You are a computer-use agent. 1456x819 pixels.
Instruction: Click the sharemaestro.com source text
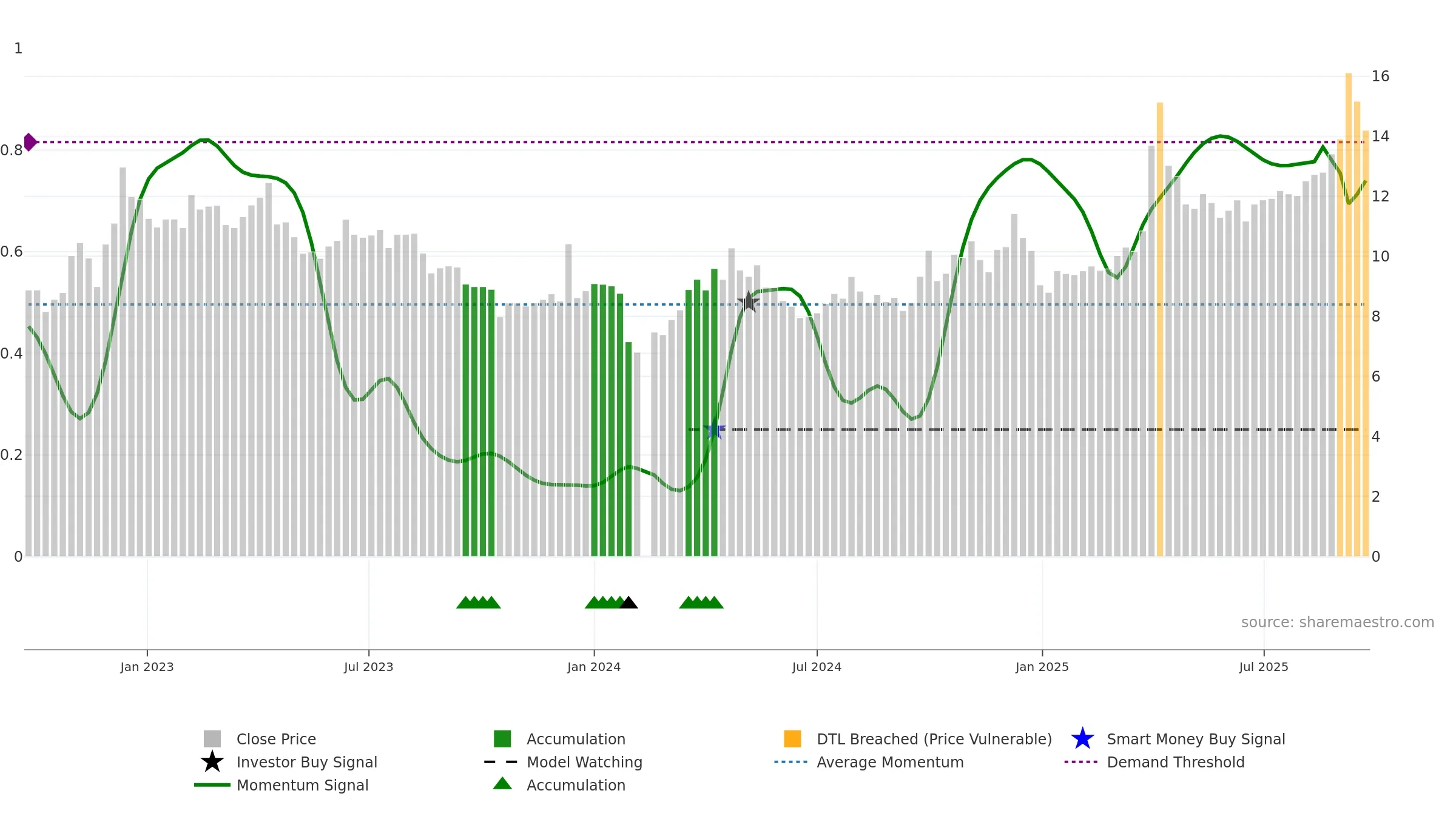[x=1338, y=622]
